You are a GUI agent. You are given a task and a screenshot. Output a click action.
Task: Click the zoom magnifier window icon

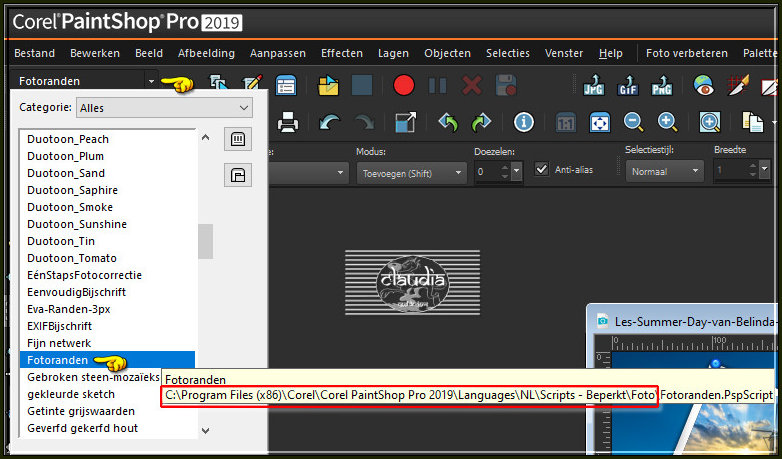pyautogui.click(x=709, y=122)
